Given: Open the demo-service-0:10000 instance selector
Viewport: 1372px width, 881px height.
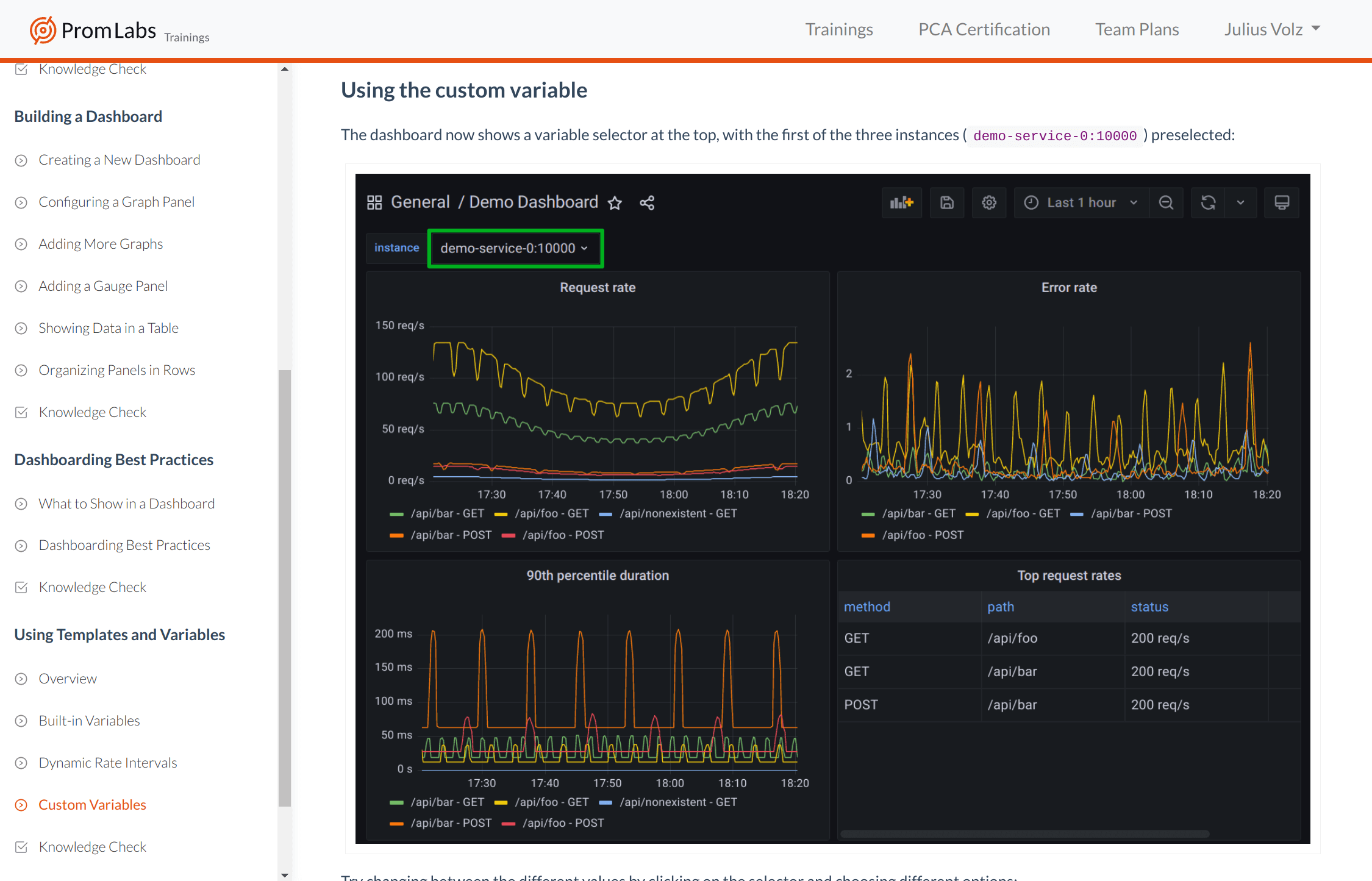Looking at the screenshot, I should point(515,248).
